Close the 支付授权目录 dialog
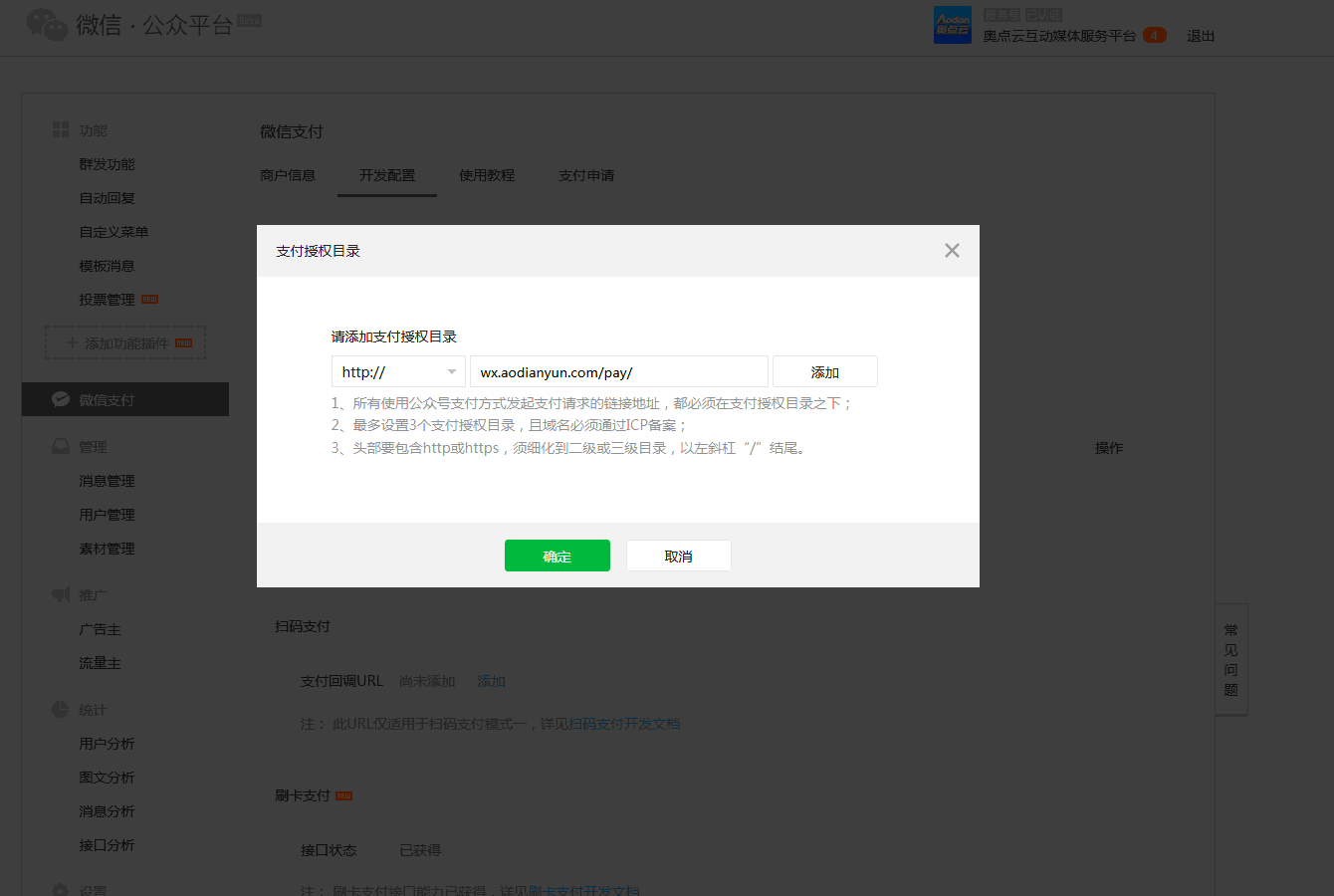Viewport: 1334px width, 896px height. coord(952,251)
